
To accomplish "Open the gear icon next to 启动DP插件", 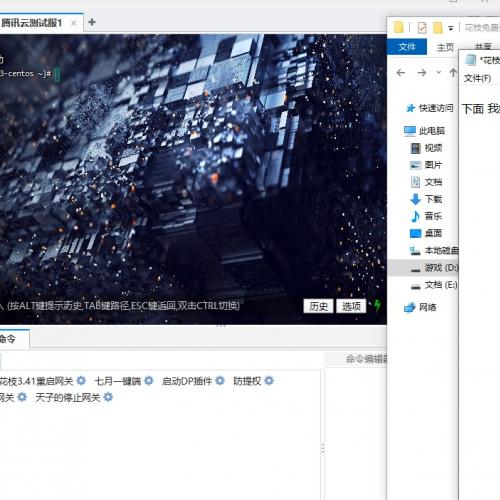I will pos(220,380).
